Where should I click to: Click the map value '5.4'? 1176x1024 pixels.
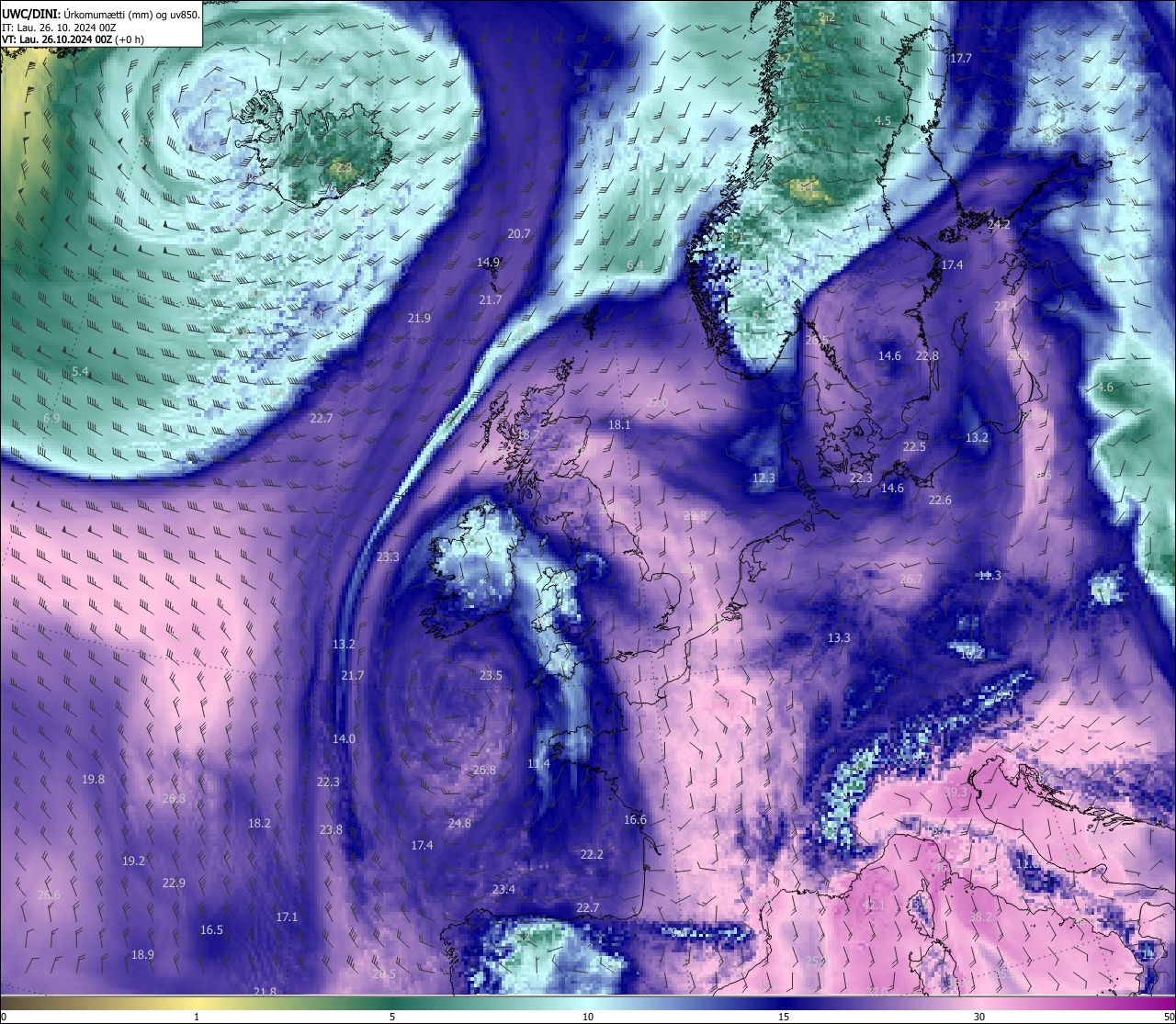(x=80, y=372)
